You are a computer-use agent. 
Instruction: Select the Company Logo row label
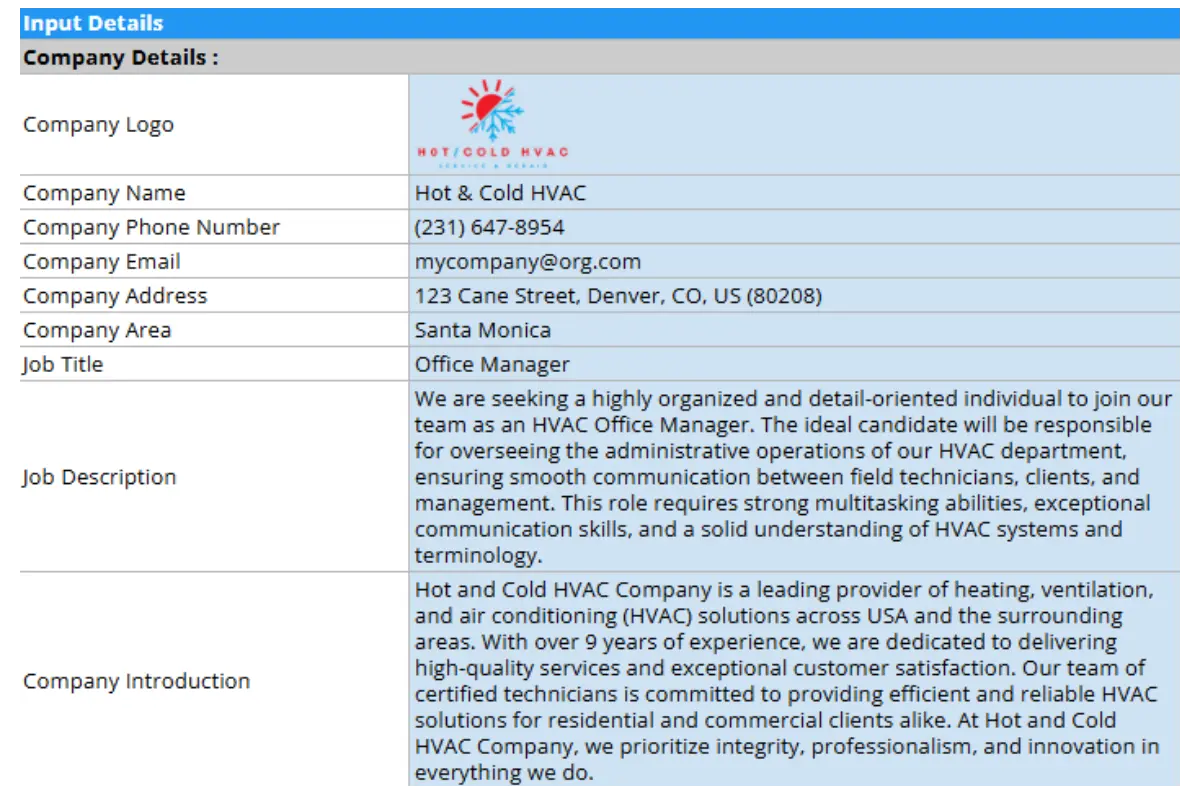coord(98,124)
